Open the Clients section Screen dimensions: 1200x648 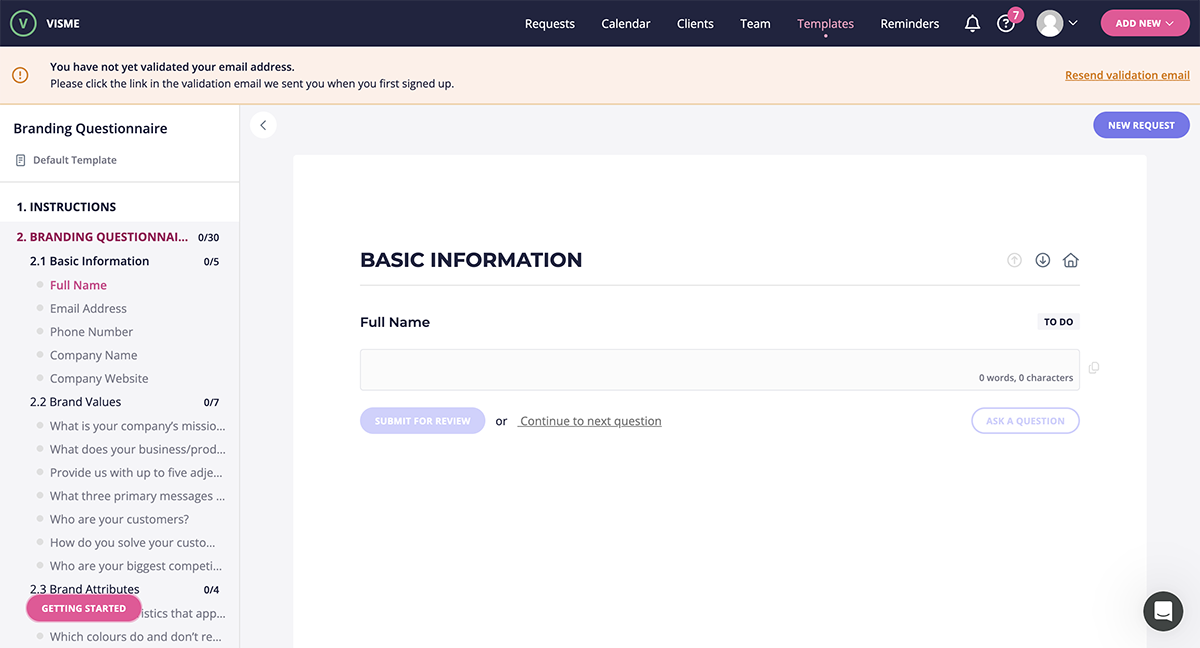(695, 22)
